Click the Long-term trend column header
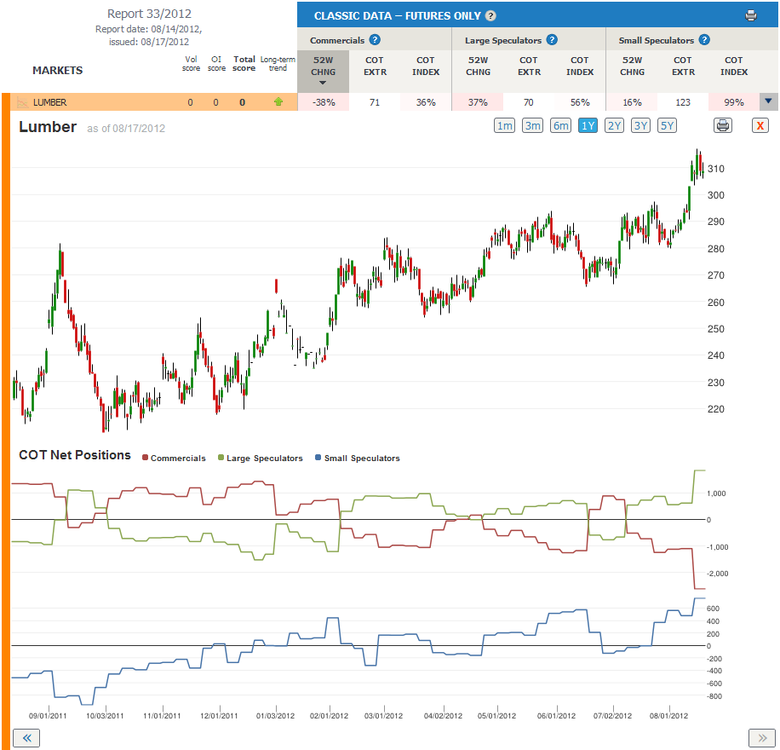 (x=278, y=63)
